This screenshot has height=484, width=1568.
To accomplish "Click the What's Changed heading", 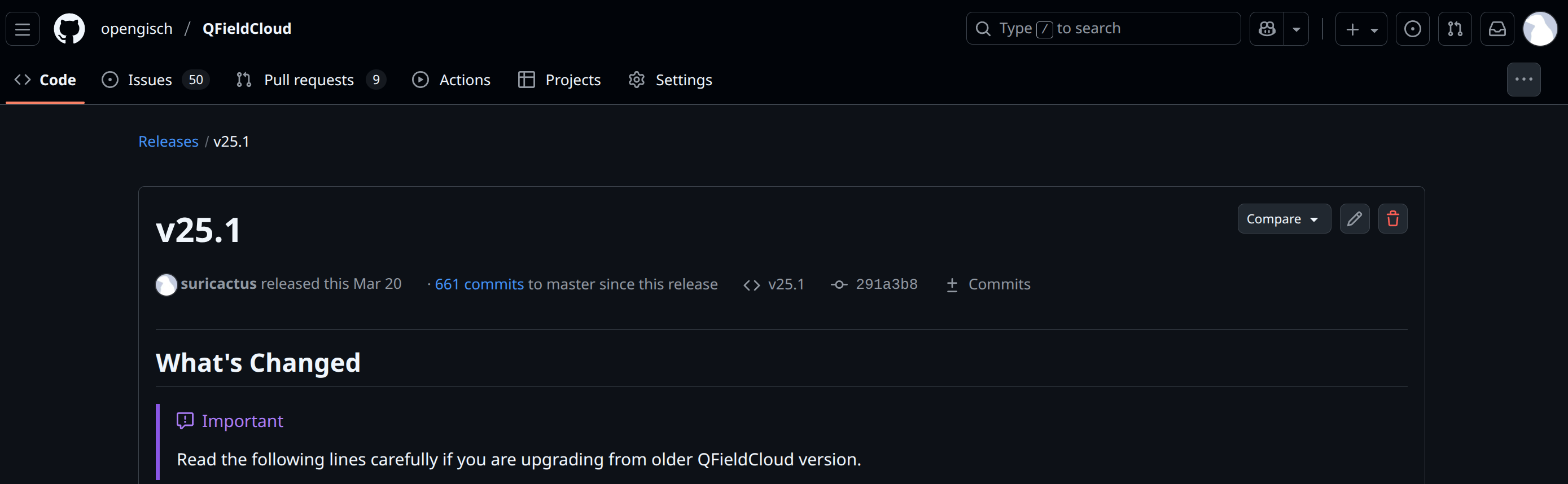I will [258, 362].
